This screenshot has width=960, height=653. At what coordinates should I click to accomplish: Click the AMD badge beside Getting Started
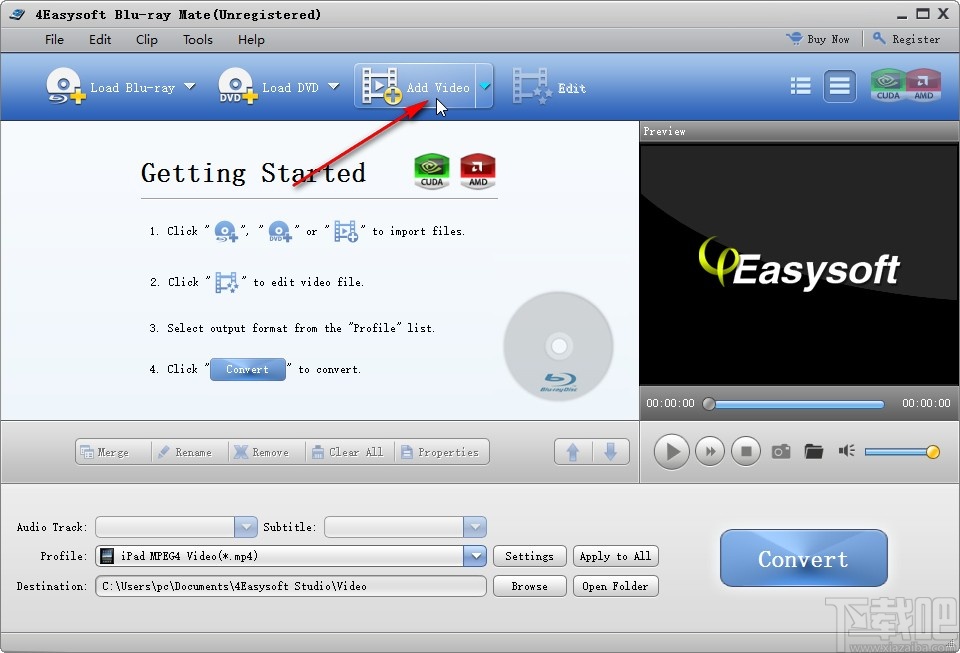478,171
